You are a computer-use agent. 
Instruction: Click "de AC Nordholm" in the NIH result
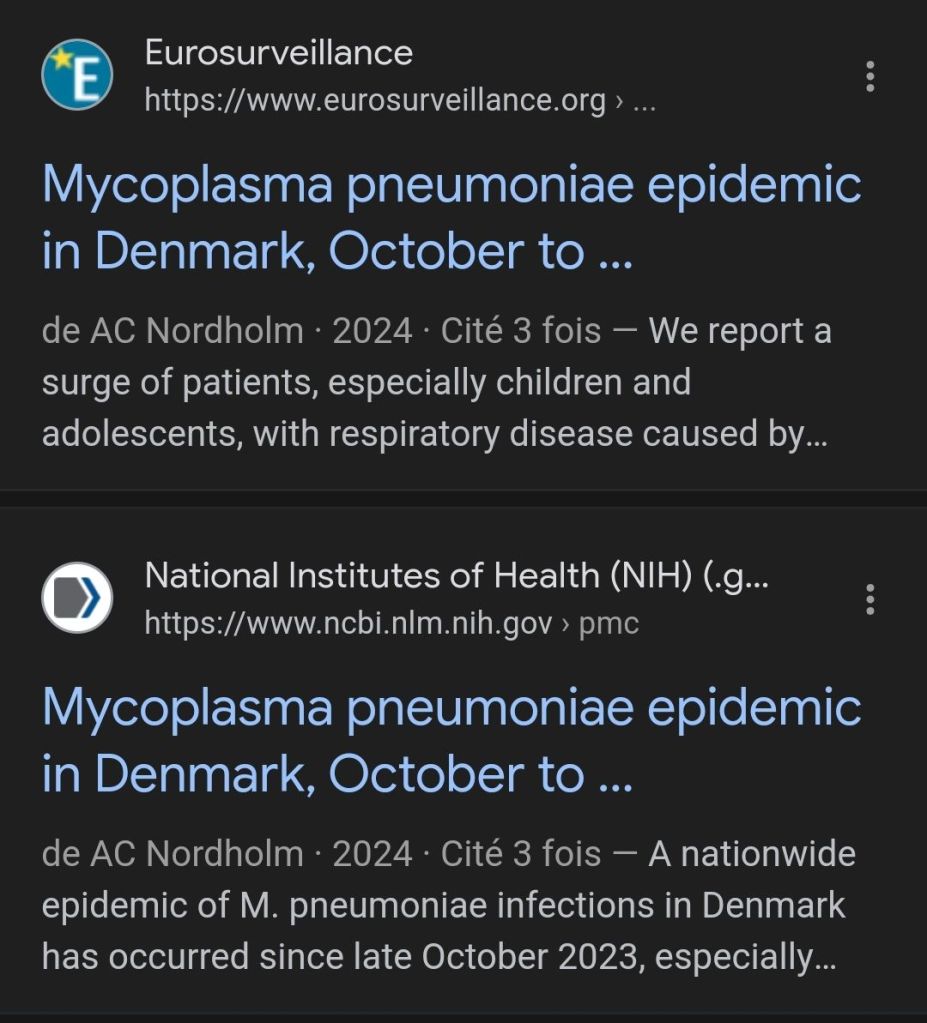(172, 854)
